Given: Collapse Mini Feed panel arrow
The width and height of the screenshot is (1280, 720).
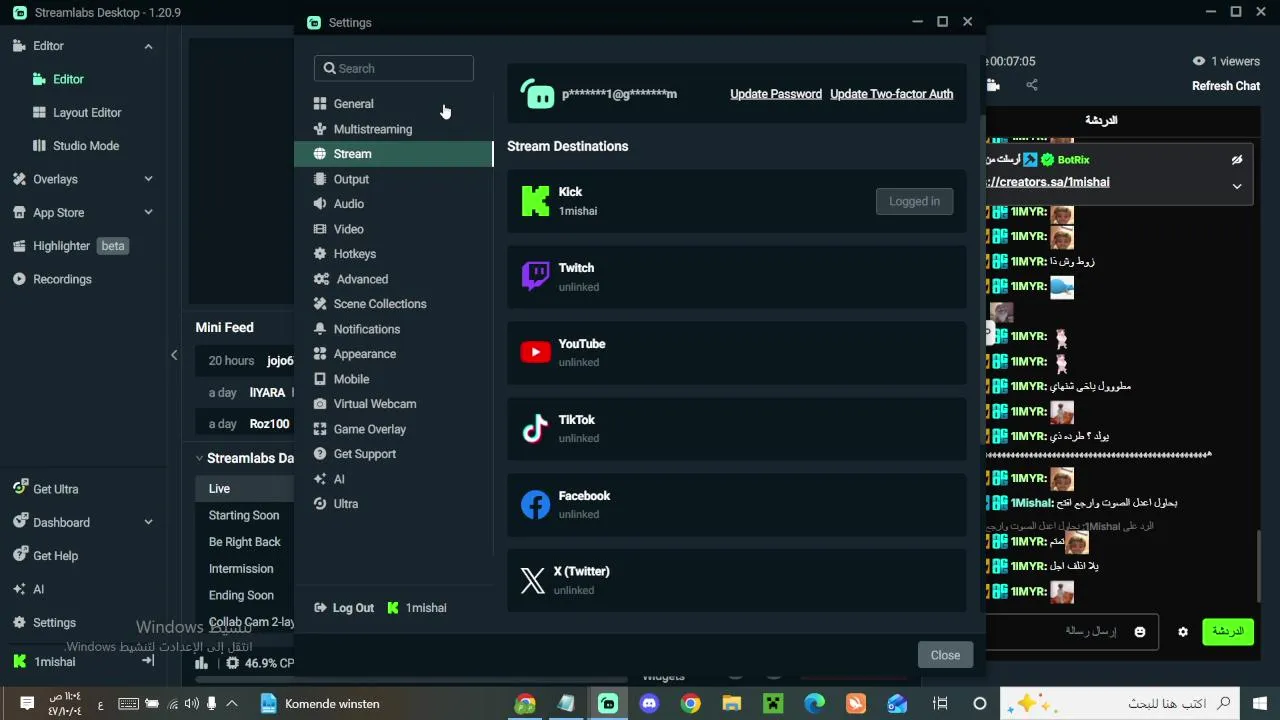Looking at the screenshot, I should 174,355.
